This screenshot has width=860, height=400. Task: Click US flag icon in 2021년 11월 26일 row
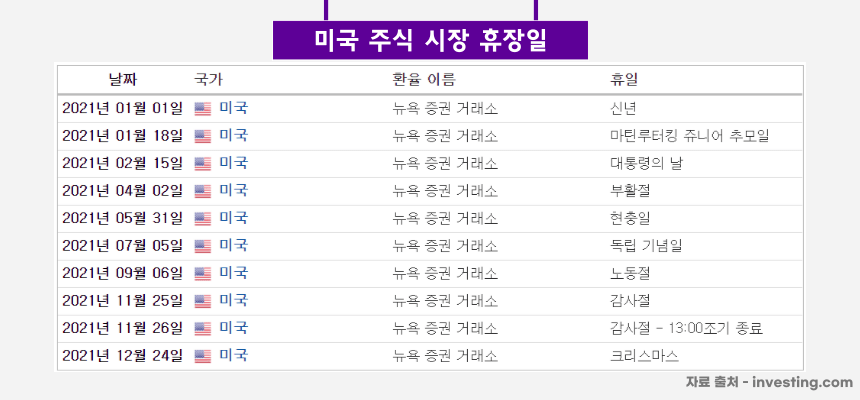(202, 329)
